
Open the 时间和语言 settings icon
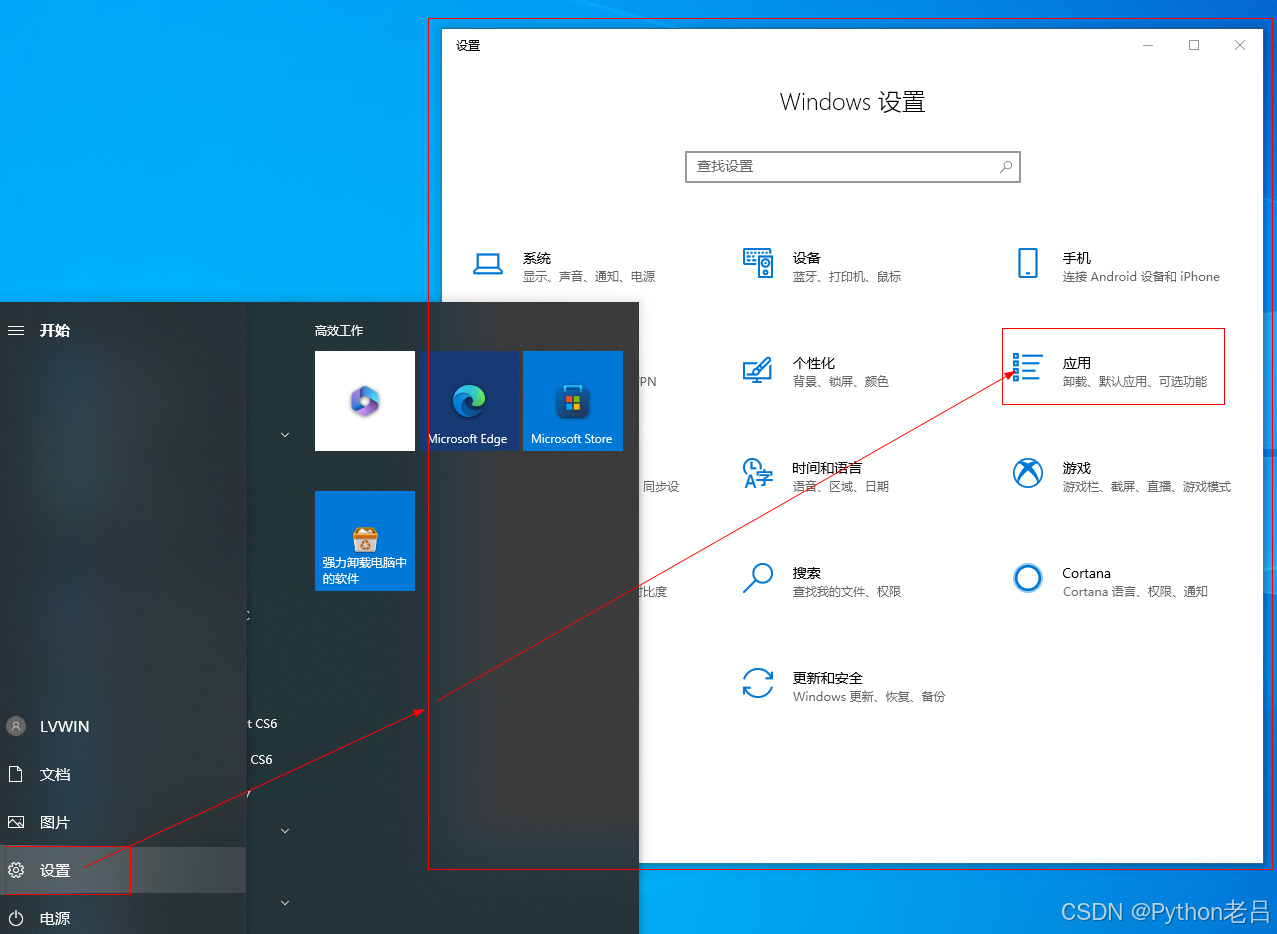point(758,473)
